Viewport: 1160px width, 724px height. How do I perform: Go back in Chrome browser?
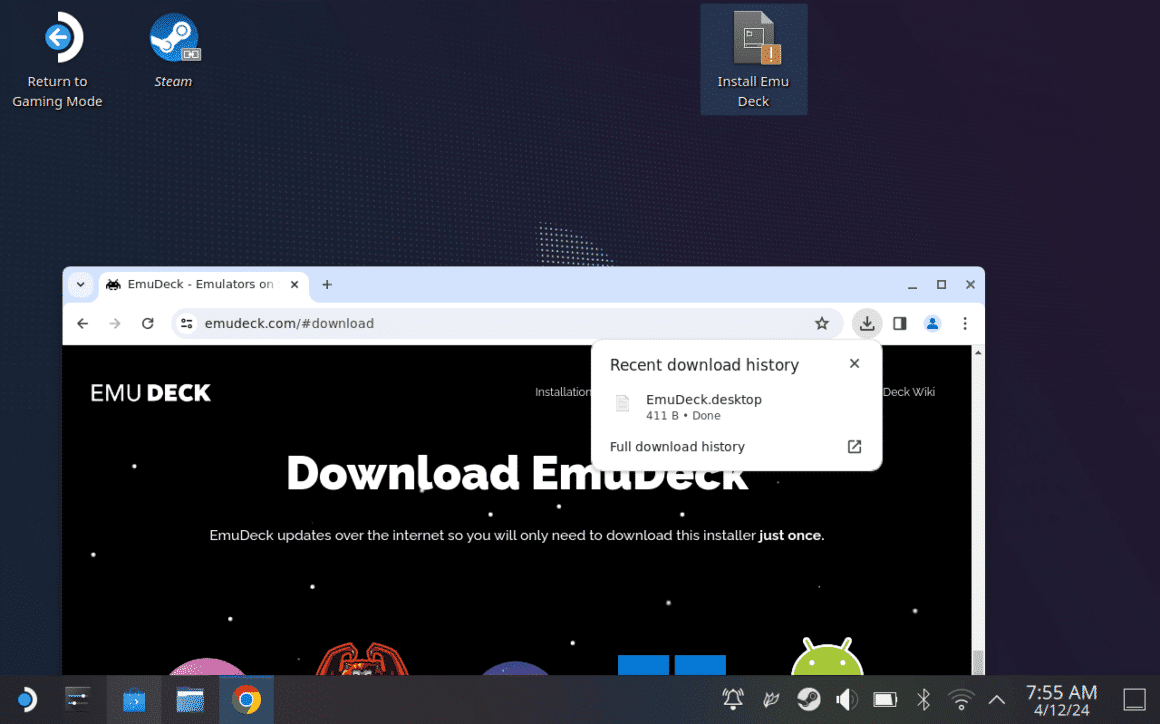[x=83, y=323]
